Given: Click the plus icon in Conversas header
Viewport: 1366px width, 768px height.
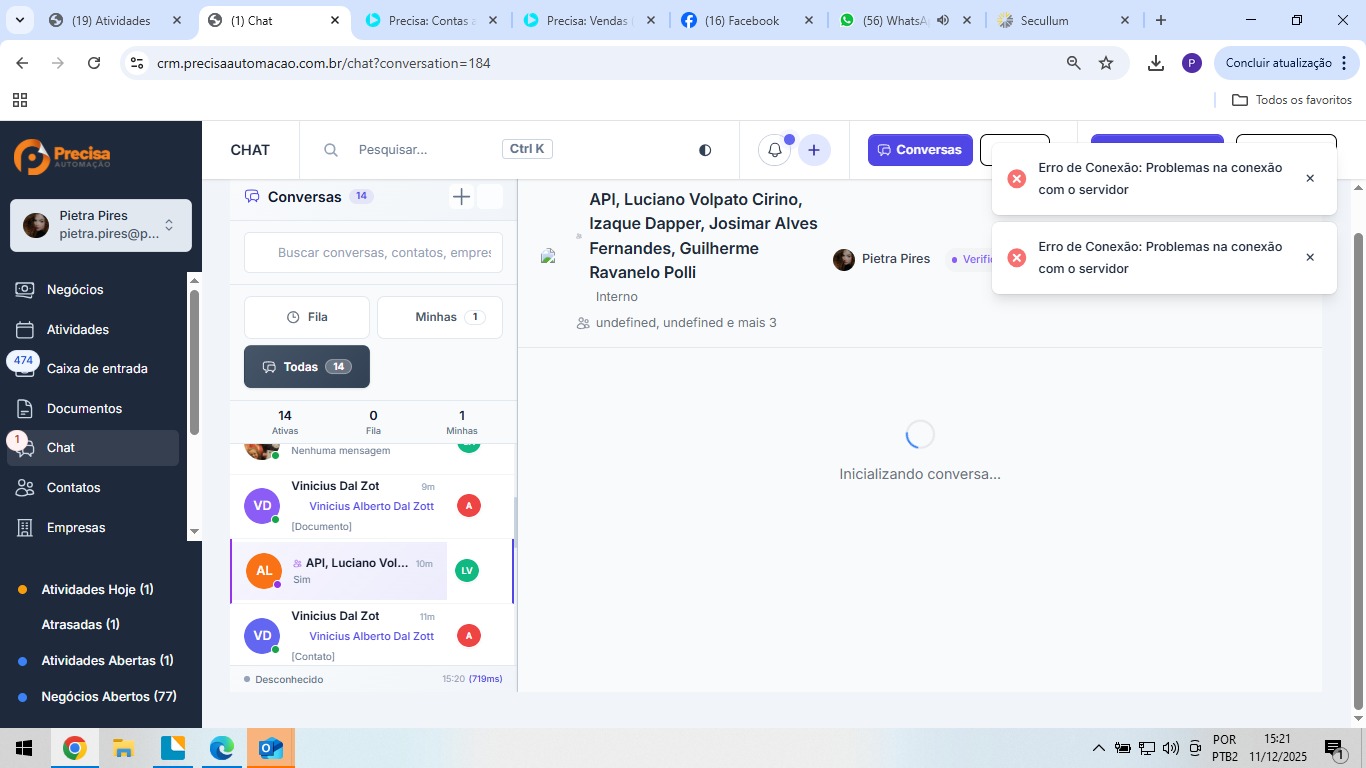Looking at the screenshot, I should tap(461, 197).
